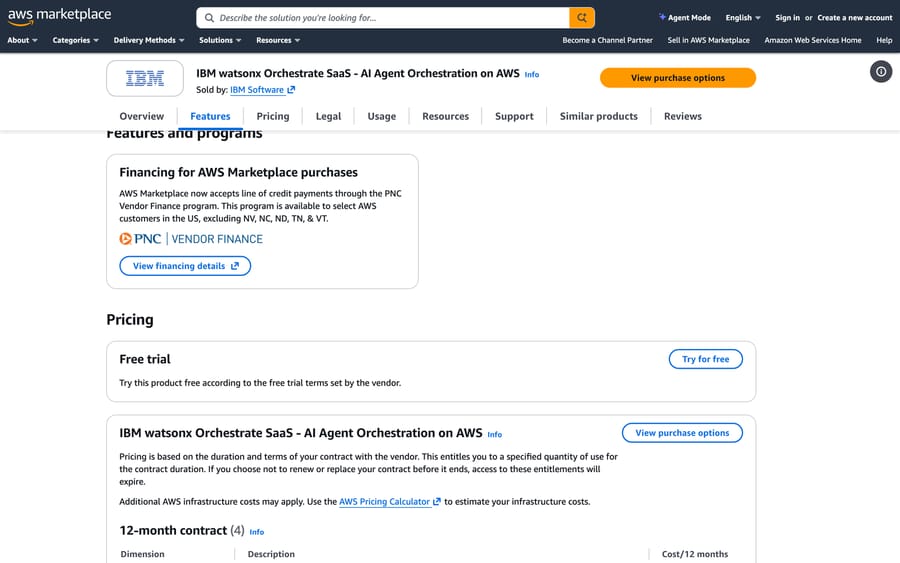The image size is (900, 563).
Task: Click external link icon beside IBM Software
Action: point(291,90)
